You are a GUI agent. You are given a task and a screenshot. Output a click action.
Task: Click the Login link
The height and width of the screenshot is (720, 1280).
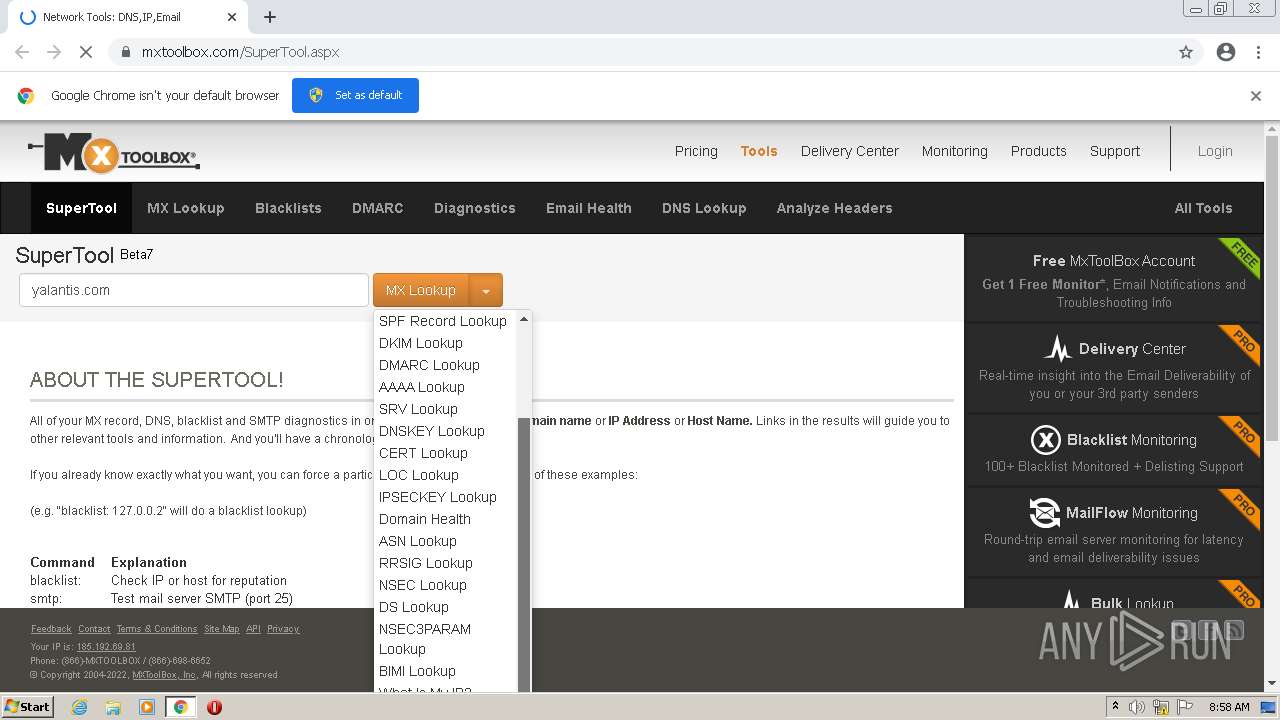[1215, 151]
